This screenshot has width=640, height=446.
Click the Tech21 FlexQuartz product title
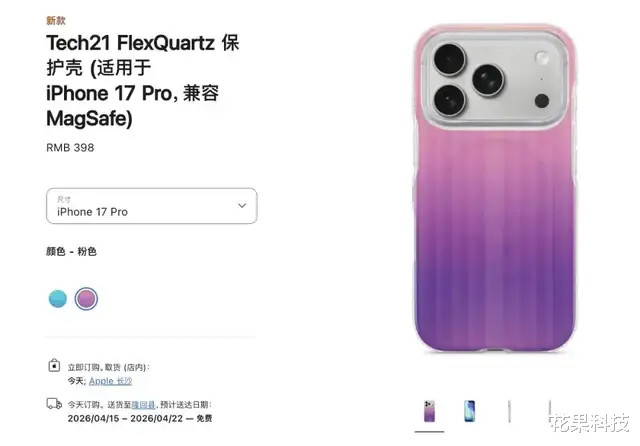click(x=142, y=81)
